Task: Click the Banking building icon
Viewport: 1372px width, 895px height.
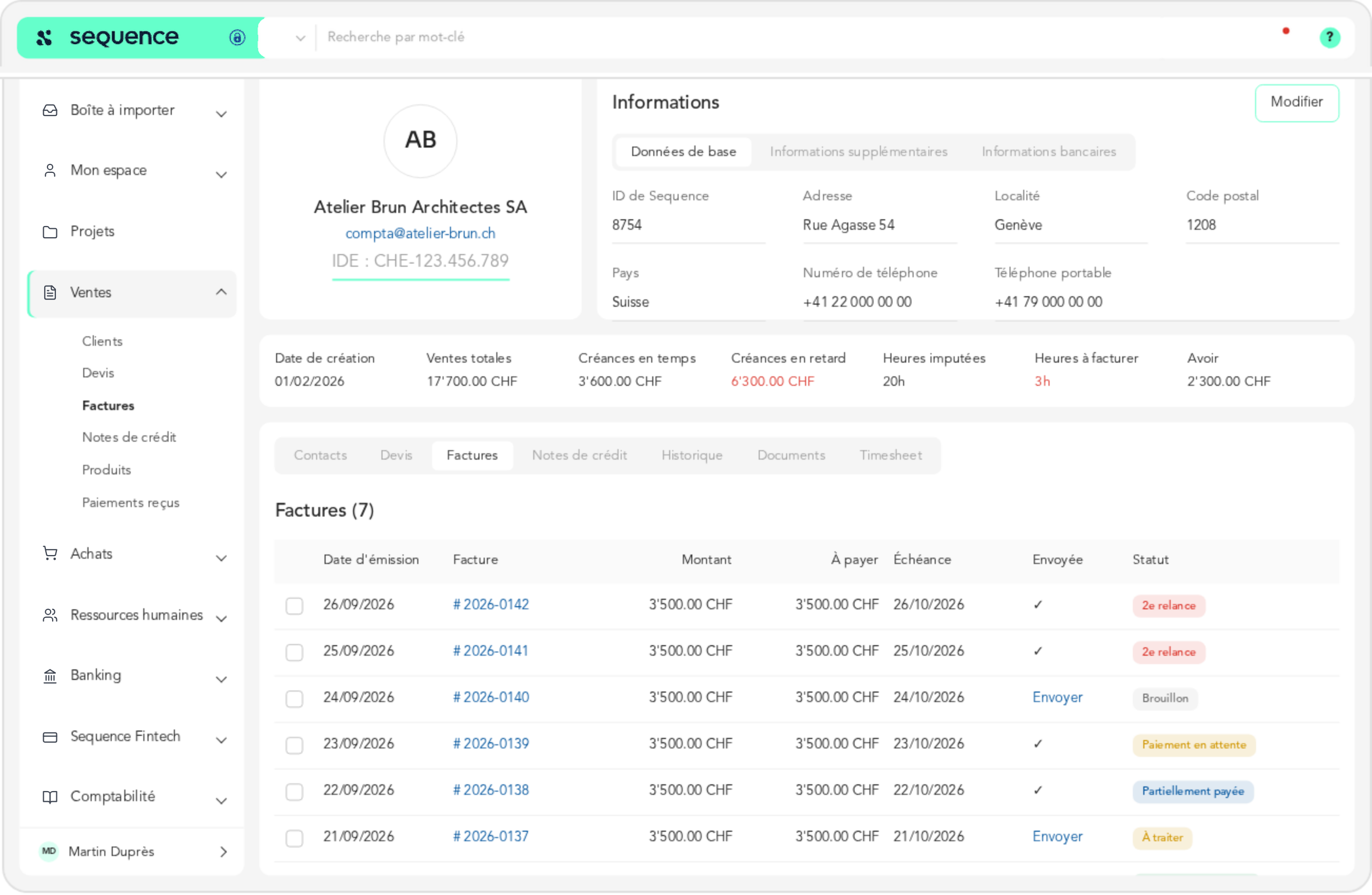Action: click(x=50, y=676)
